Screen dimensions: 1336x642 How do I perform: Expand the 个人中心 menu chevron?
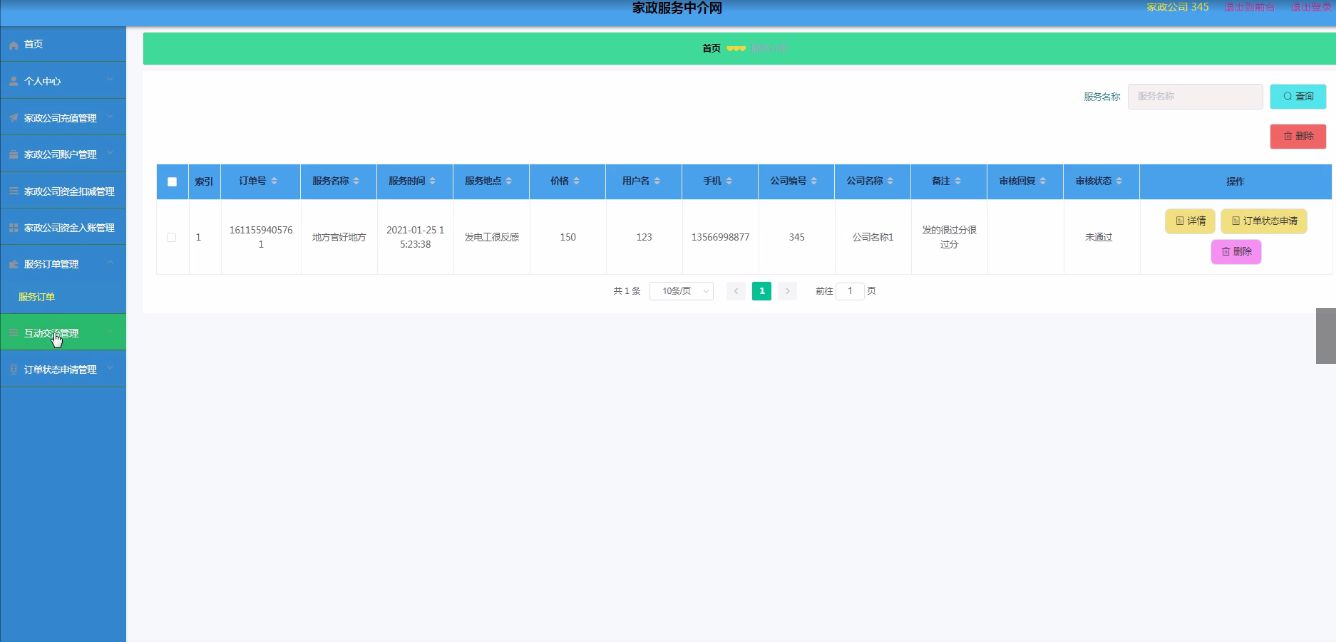click(x=110, y=80)
